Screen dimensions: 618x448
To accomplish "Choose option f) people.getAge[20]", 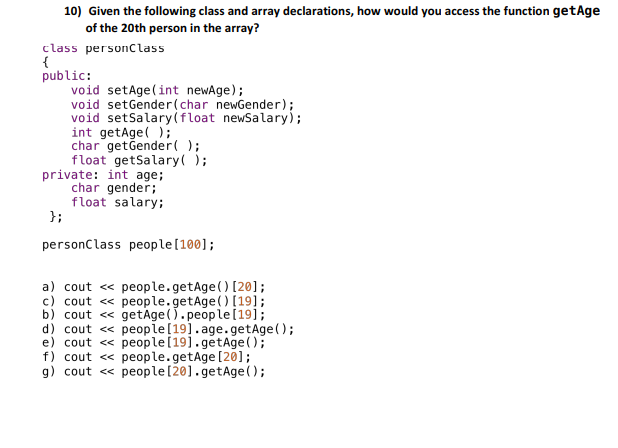I will pos(147,357).
